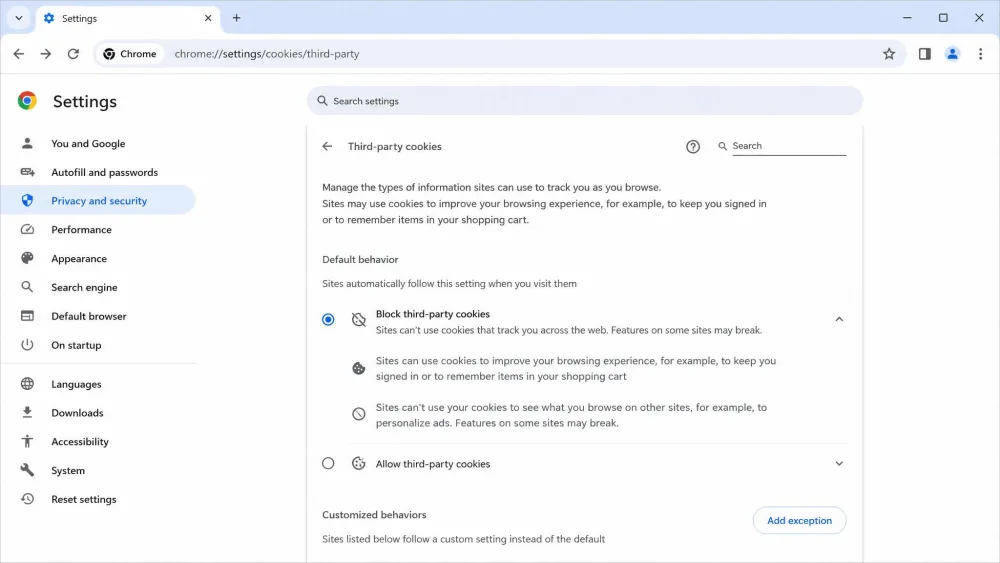Click the Chrome site info chip
This screenshot has width=1000, height=563.
point(130,54)
